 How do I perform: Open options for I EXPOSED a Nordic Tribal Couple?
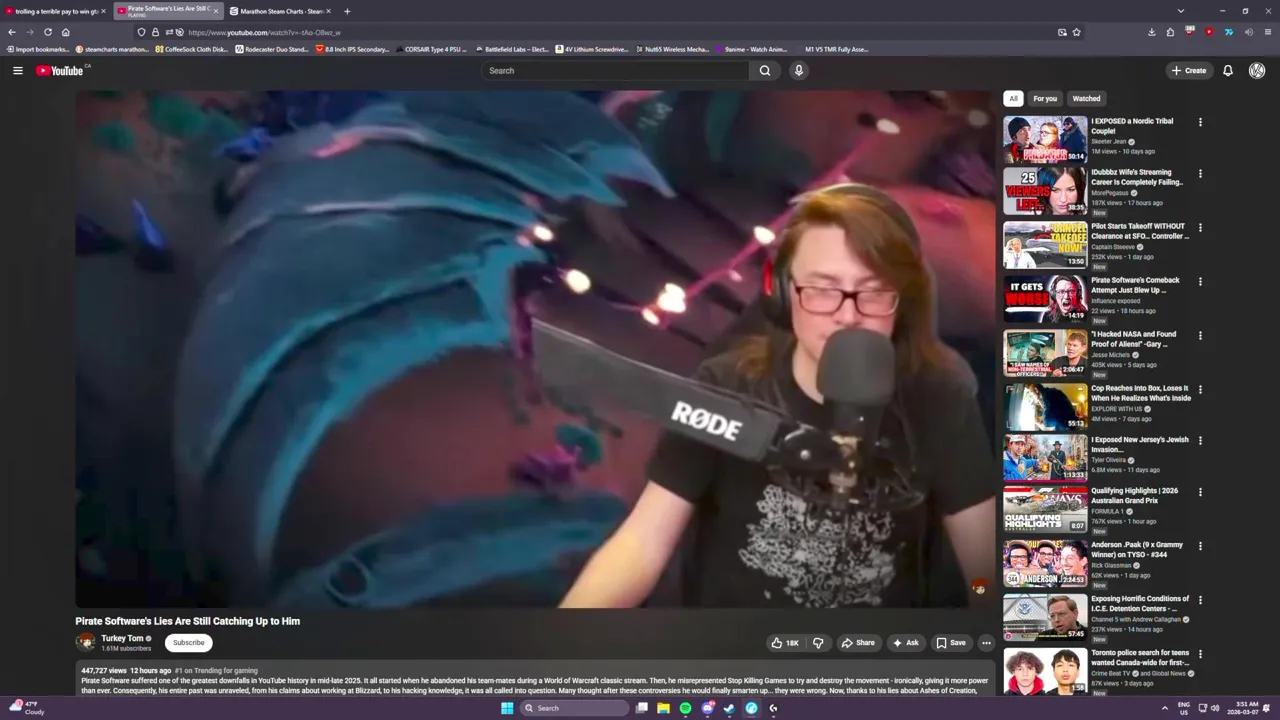point(1200,122)
